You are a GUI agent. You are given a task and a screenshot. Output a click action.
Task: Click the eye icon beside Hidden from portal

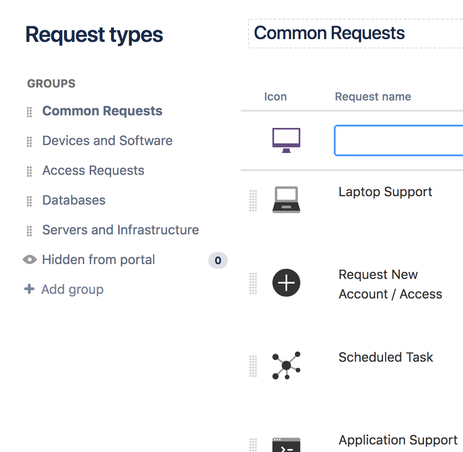(30, 260)
